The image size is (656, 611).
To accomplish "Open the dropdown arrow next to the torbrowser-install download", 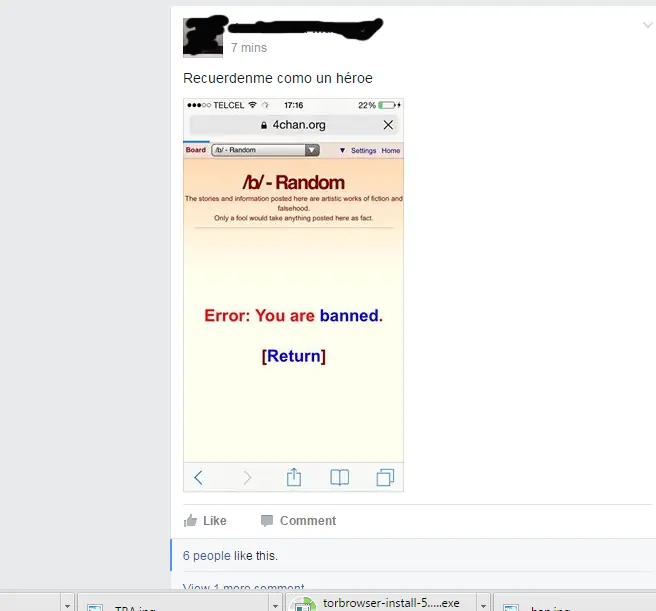I will [x=483, y=605].
